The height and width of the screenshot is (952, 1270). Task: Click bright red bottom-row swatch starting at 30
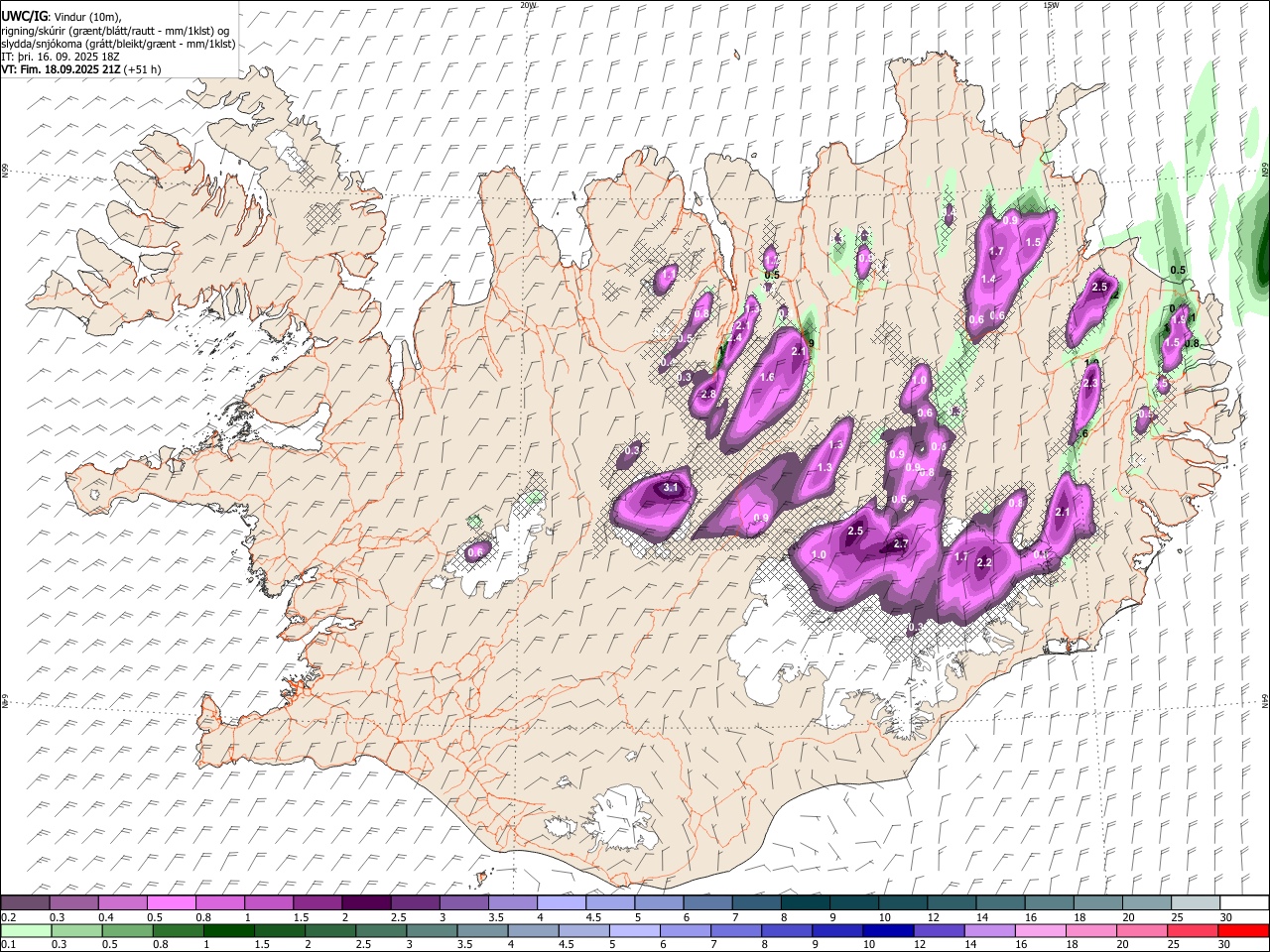point(1243,930)
